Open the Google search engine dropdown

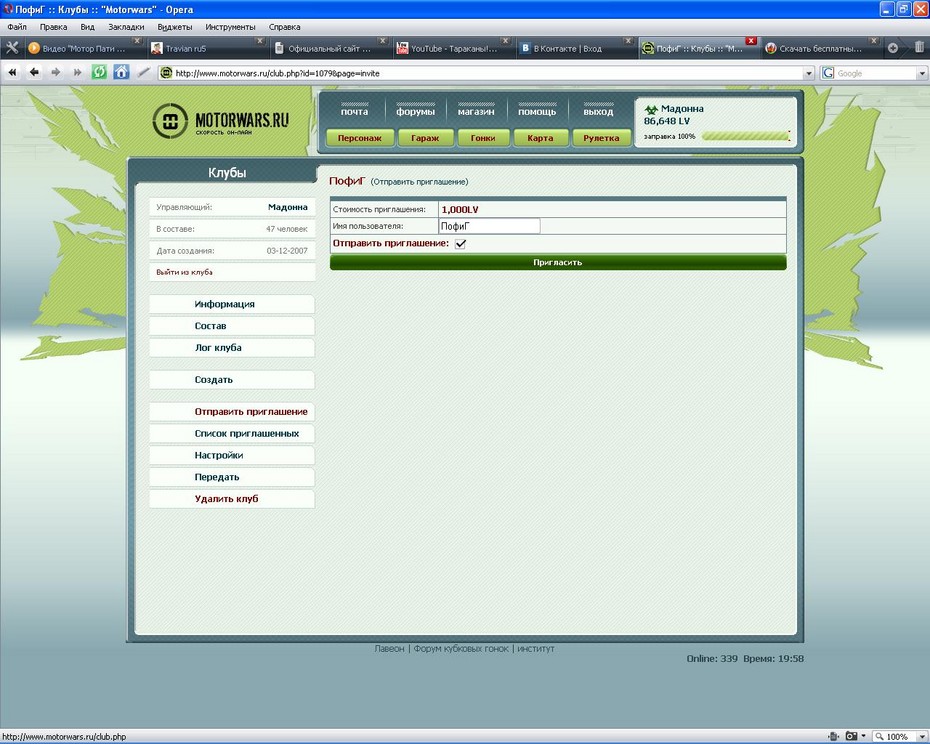(x=922, y=73)
